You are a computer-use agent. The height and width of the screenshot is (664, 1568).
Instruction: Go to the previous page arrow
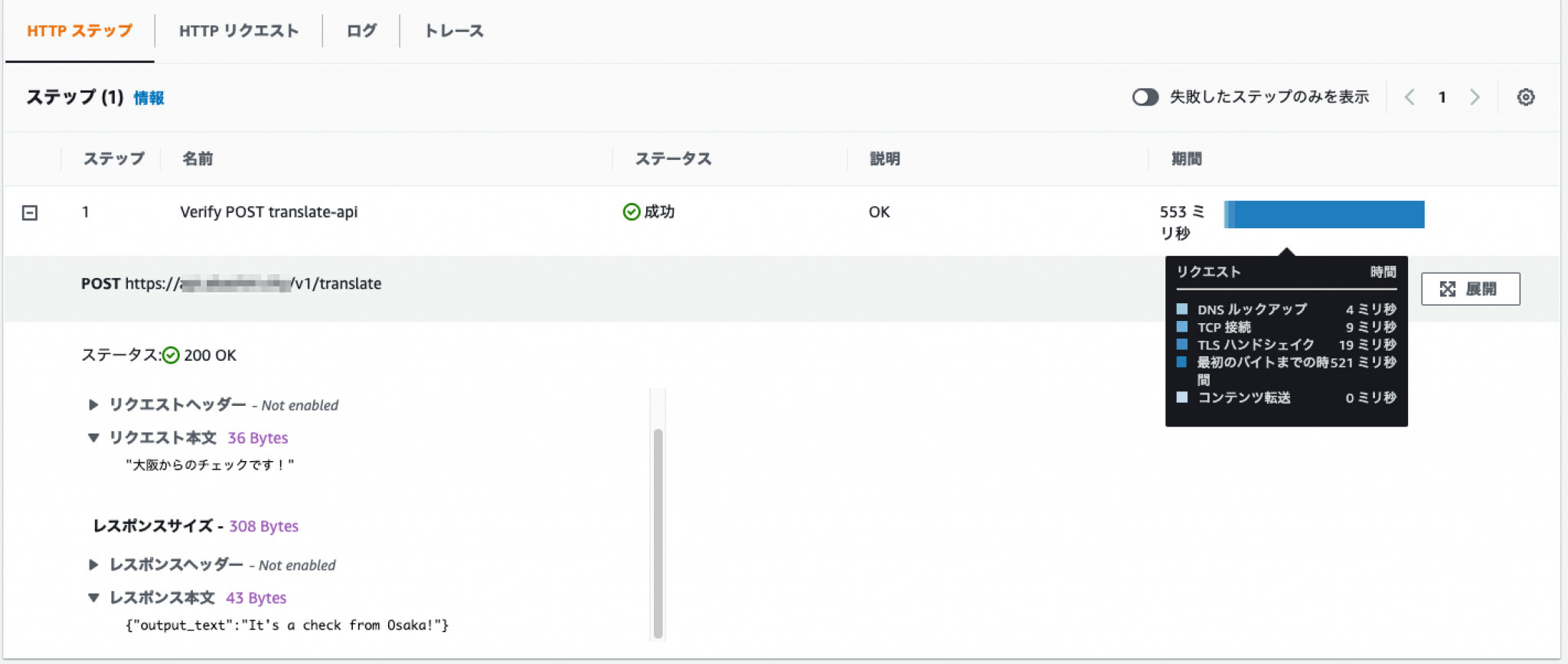1410,97
